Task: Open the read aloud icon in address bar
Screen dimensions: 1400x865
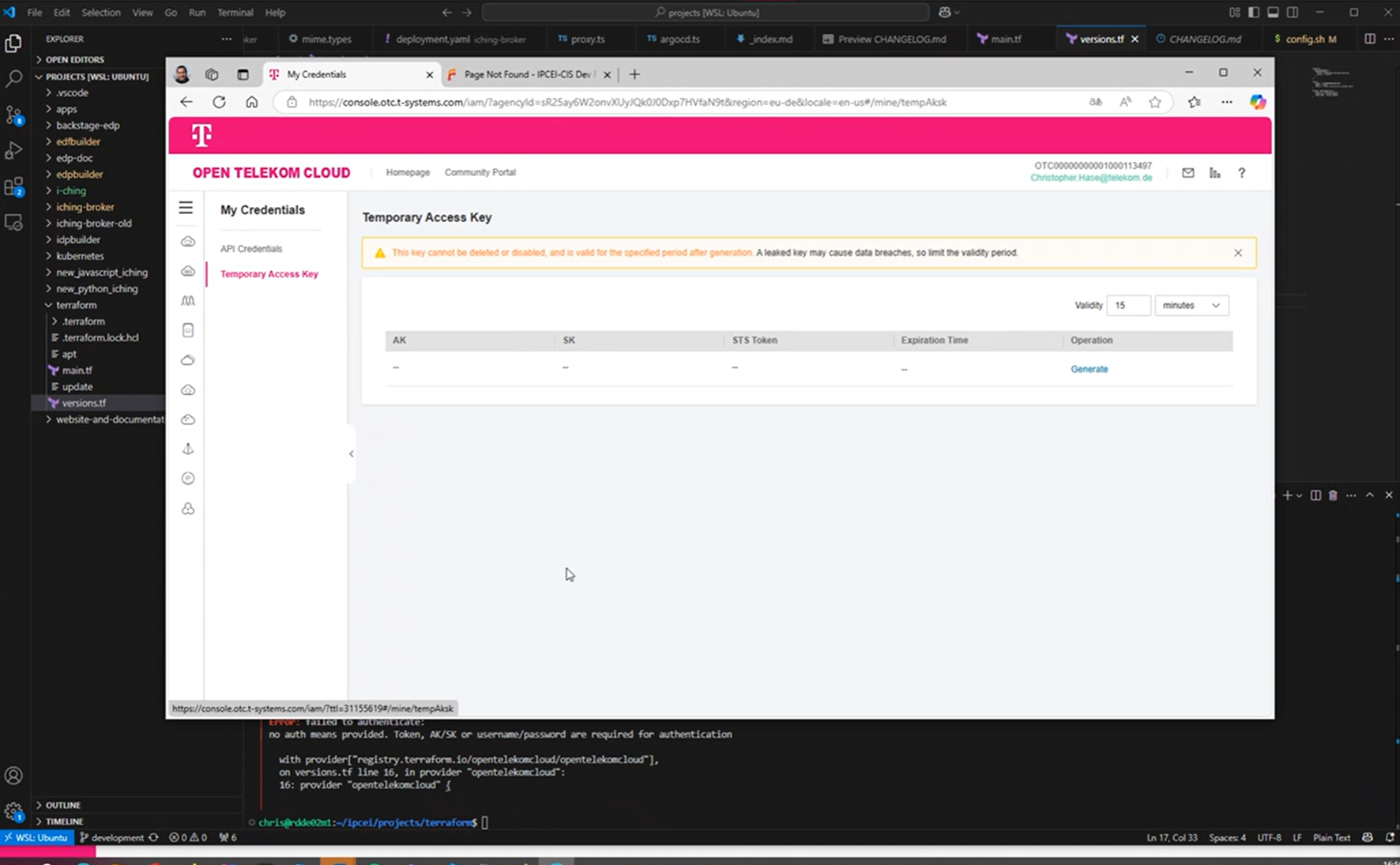Action: pos(1125,102)
